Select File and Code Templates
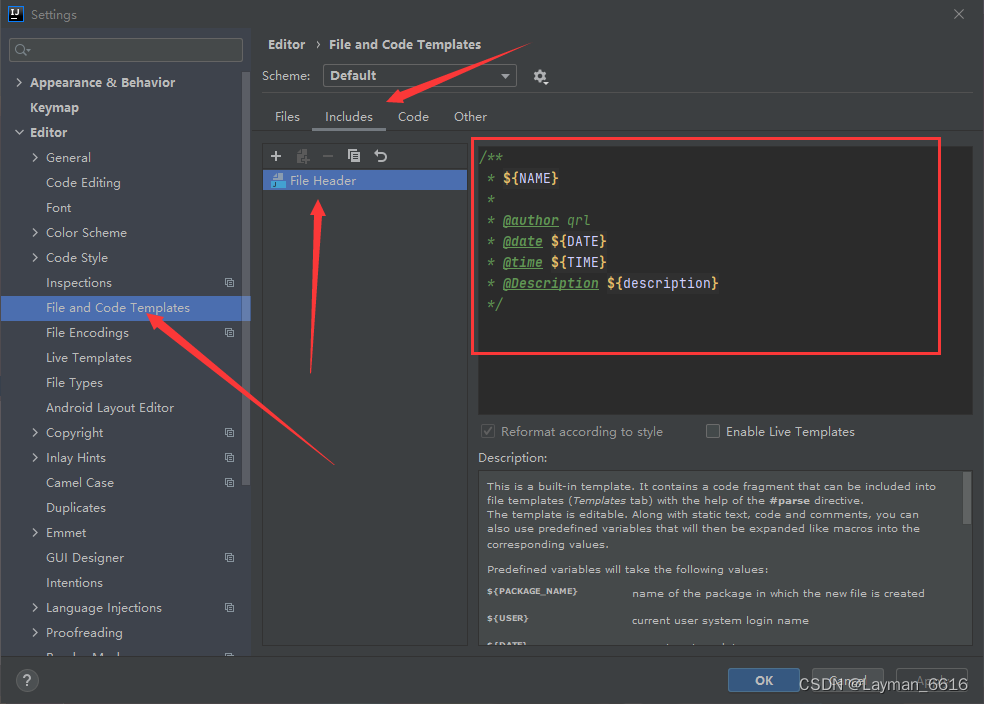984x704 pixels. point(126,308)
